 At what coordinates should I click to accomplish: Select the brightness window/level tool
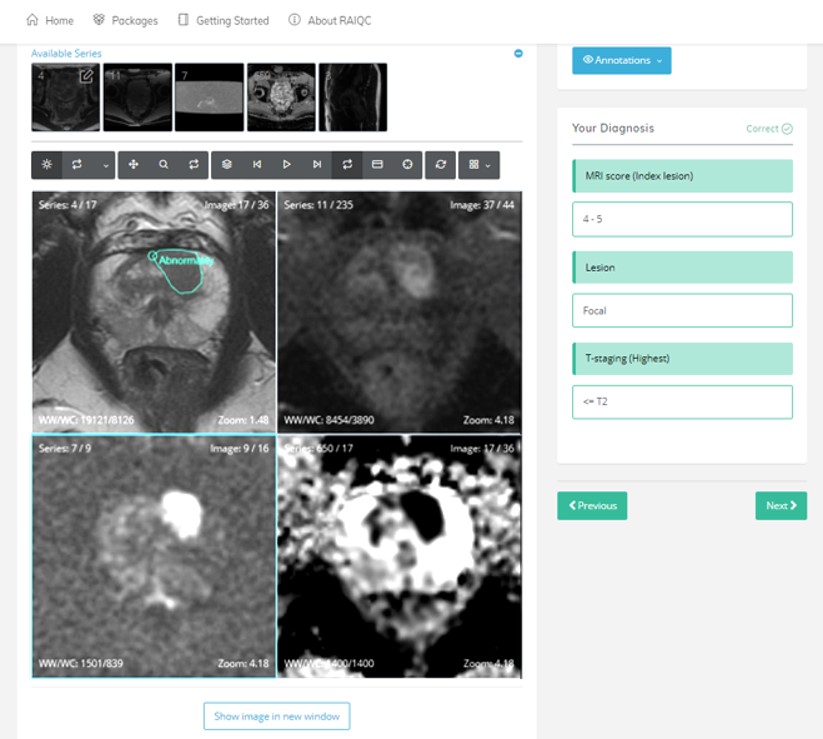click(47, 165)
